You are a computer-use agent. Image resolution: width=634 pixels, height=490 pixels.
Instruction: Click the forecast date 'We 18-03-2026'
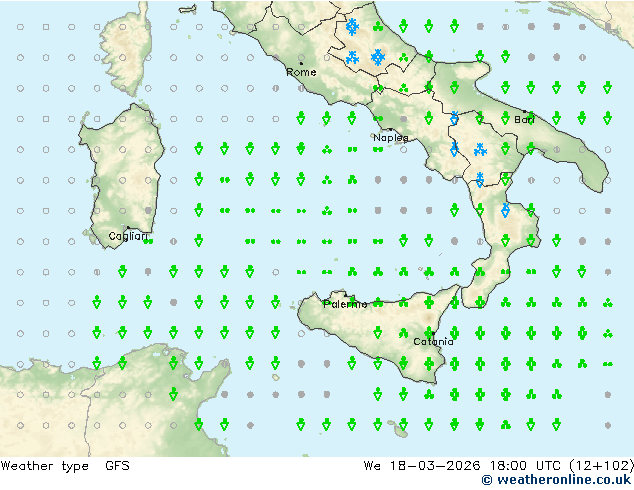[x=422, y=466]
